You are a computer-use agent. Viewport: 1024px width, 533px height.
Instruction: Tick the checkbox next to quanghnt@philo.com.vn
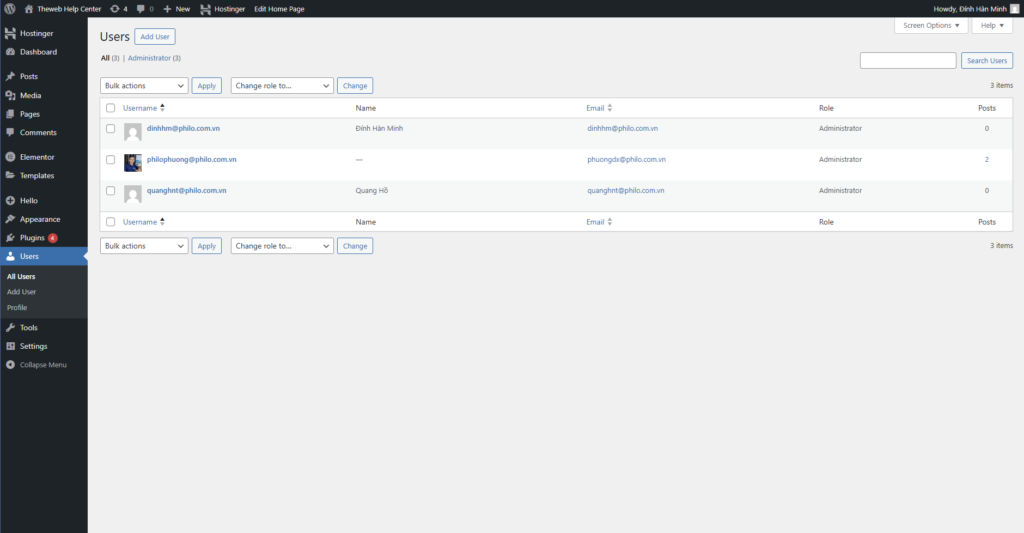(x=111, y=191)
